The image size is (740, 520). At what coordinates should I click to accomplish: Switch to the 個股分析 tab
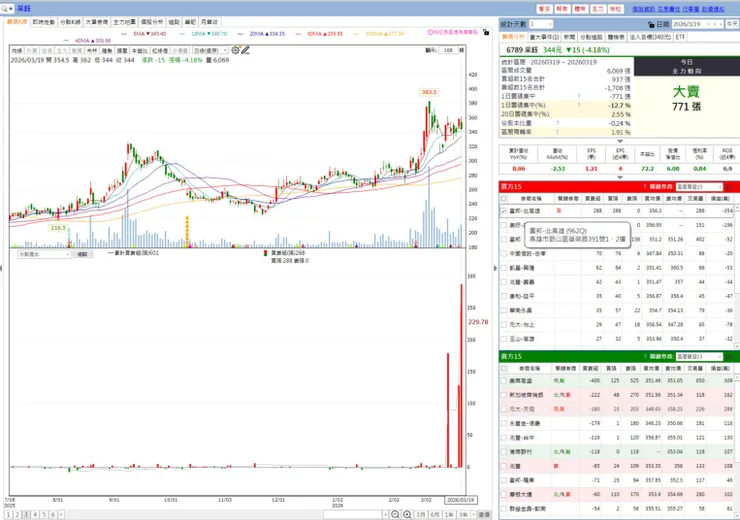(x=151, y=22)
